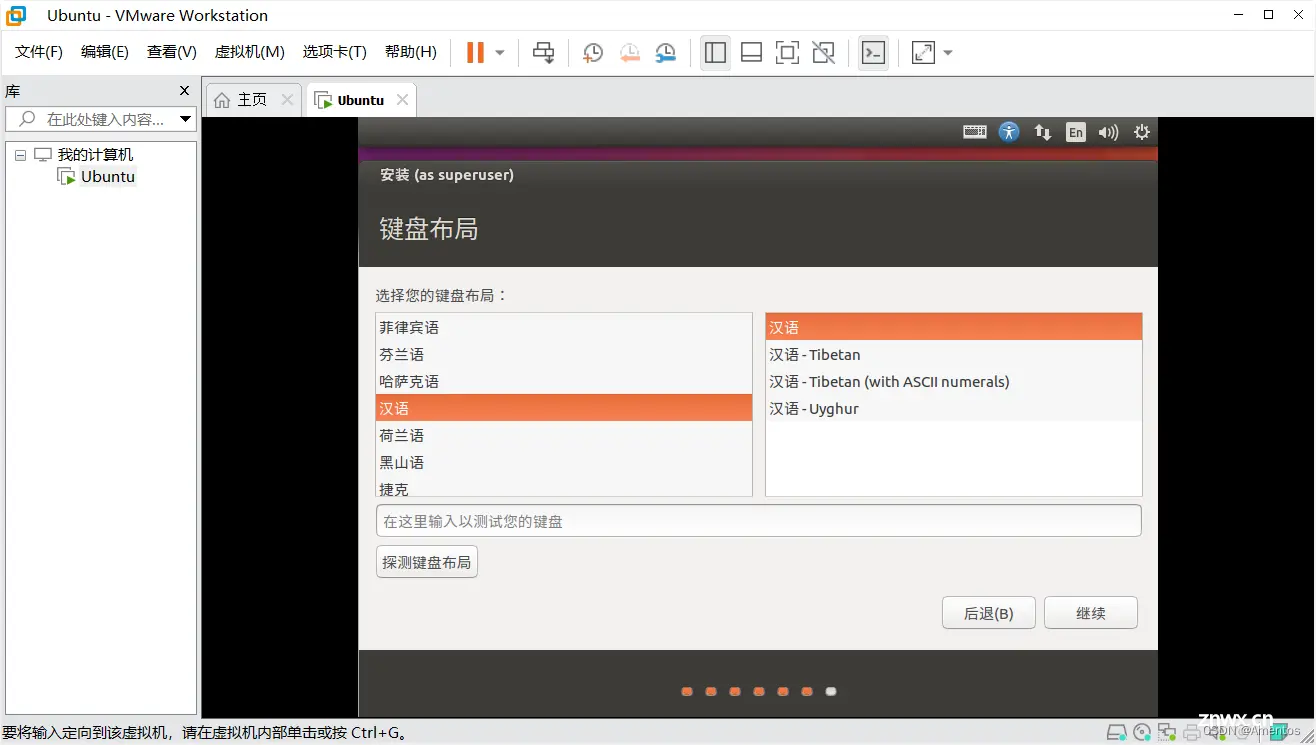
Task: Click the 继续 button
Action: pos(1091,613)
